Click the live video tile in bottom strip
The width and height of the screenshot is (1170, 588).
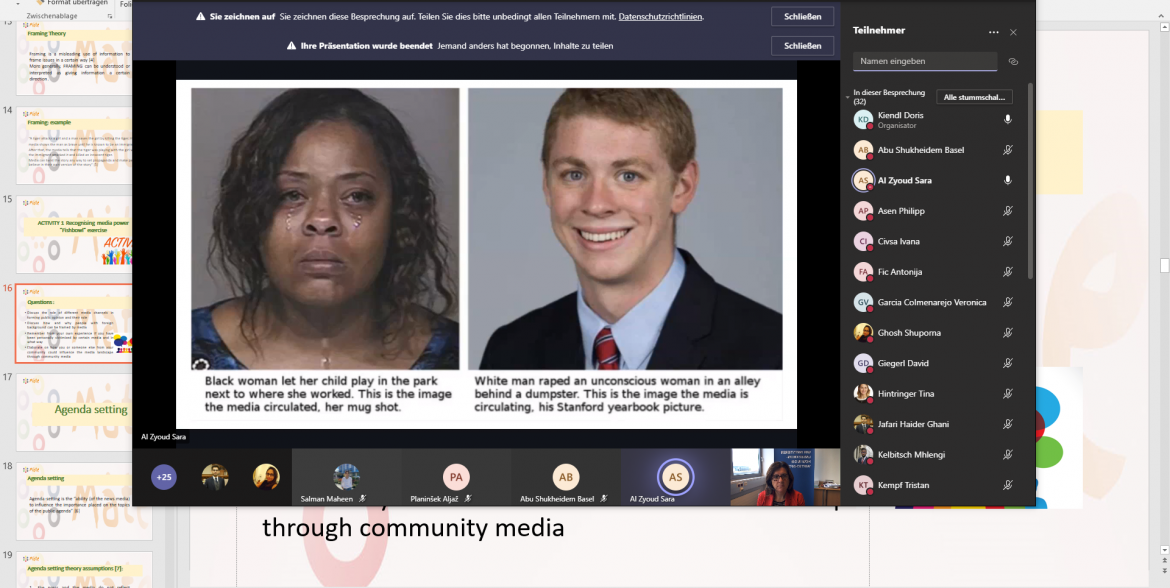[785, 477]
